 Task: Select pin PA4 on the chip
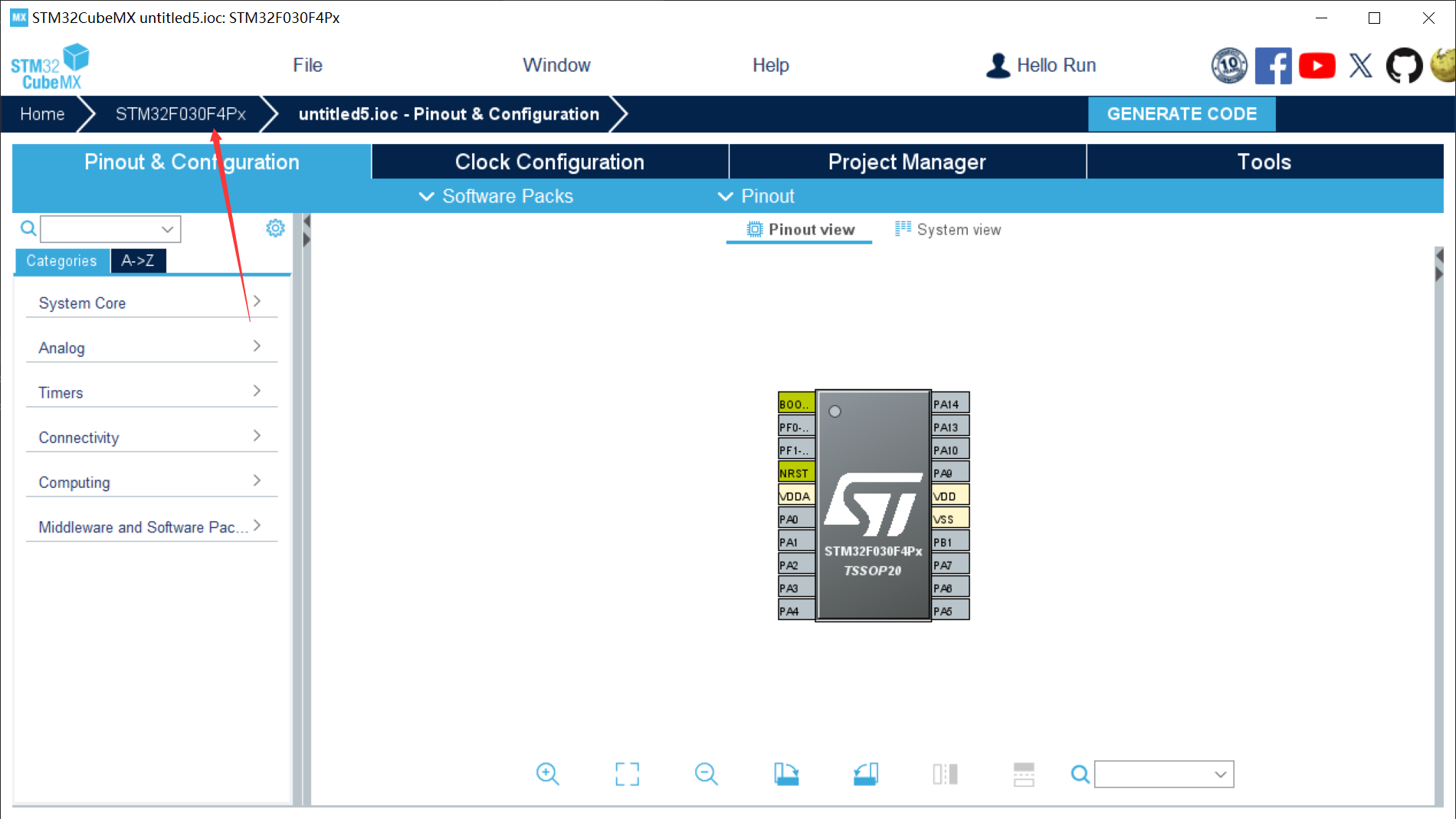click(x=796, y=610)
